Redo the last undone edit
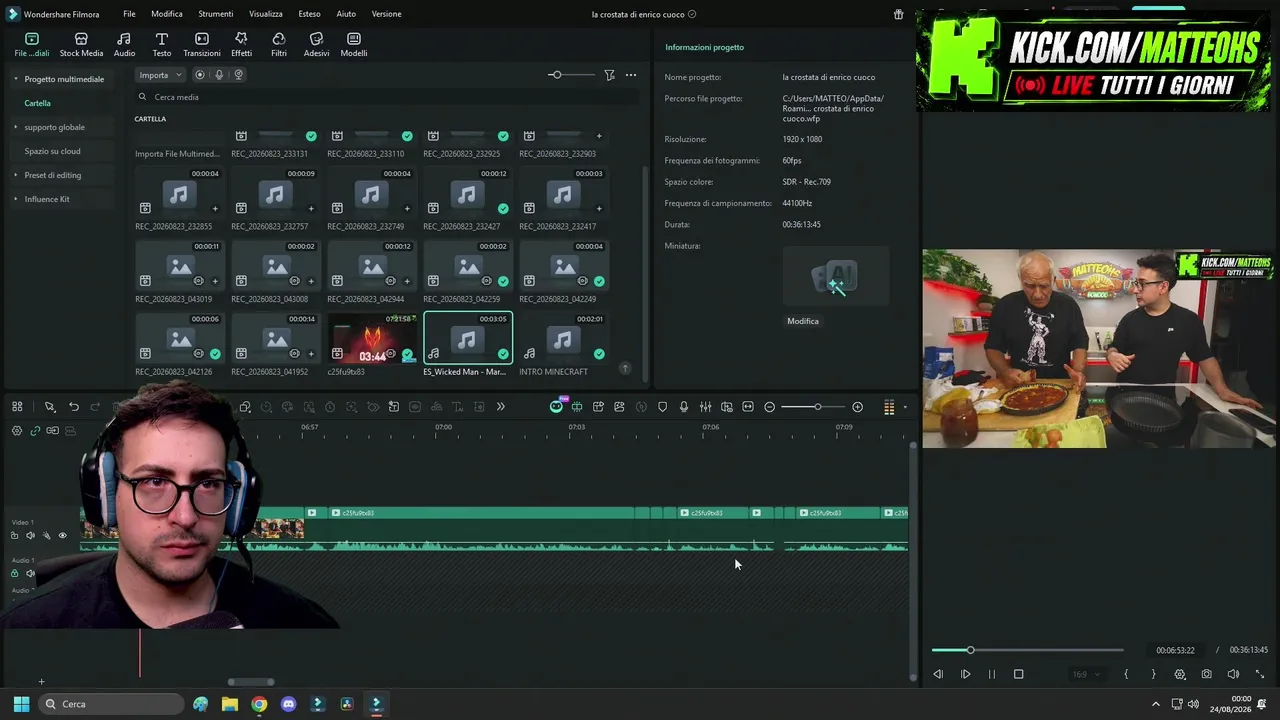1280x720 pixels. [x=95, y=407]
